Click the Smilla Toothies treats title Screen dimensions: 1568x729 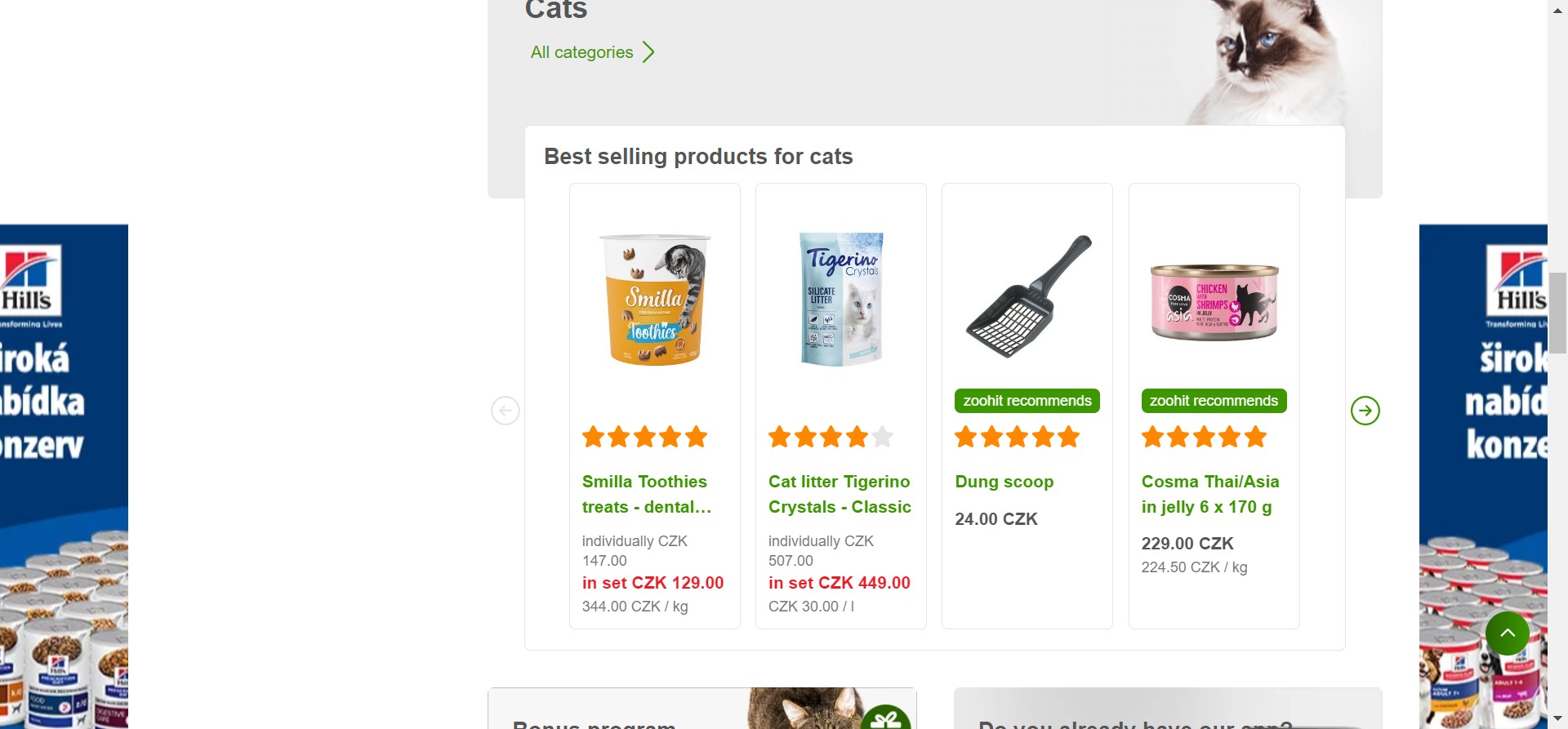point(646,494)
